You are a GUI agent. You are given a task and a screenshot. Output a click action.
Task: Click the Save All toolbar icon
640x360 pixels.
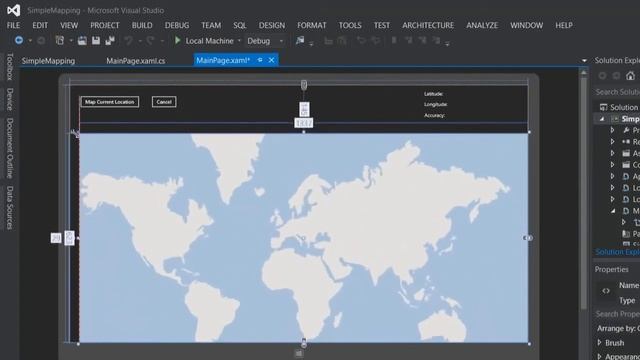110,40
